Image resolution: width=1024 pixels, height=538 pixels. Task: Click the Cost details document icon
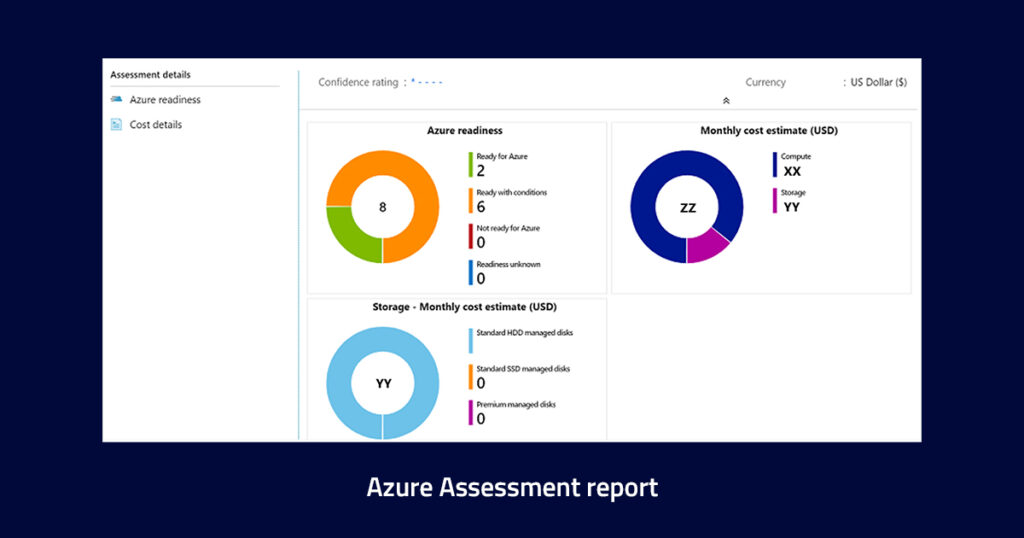(x=116, y=124)
